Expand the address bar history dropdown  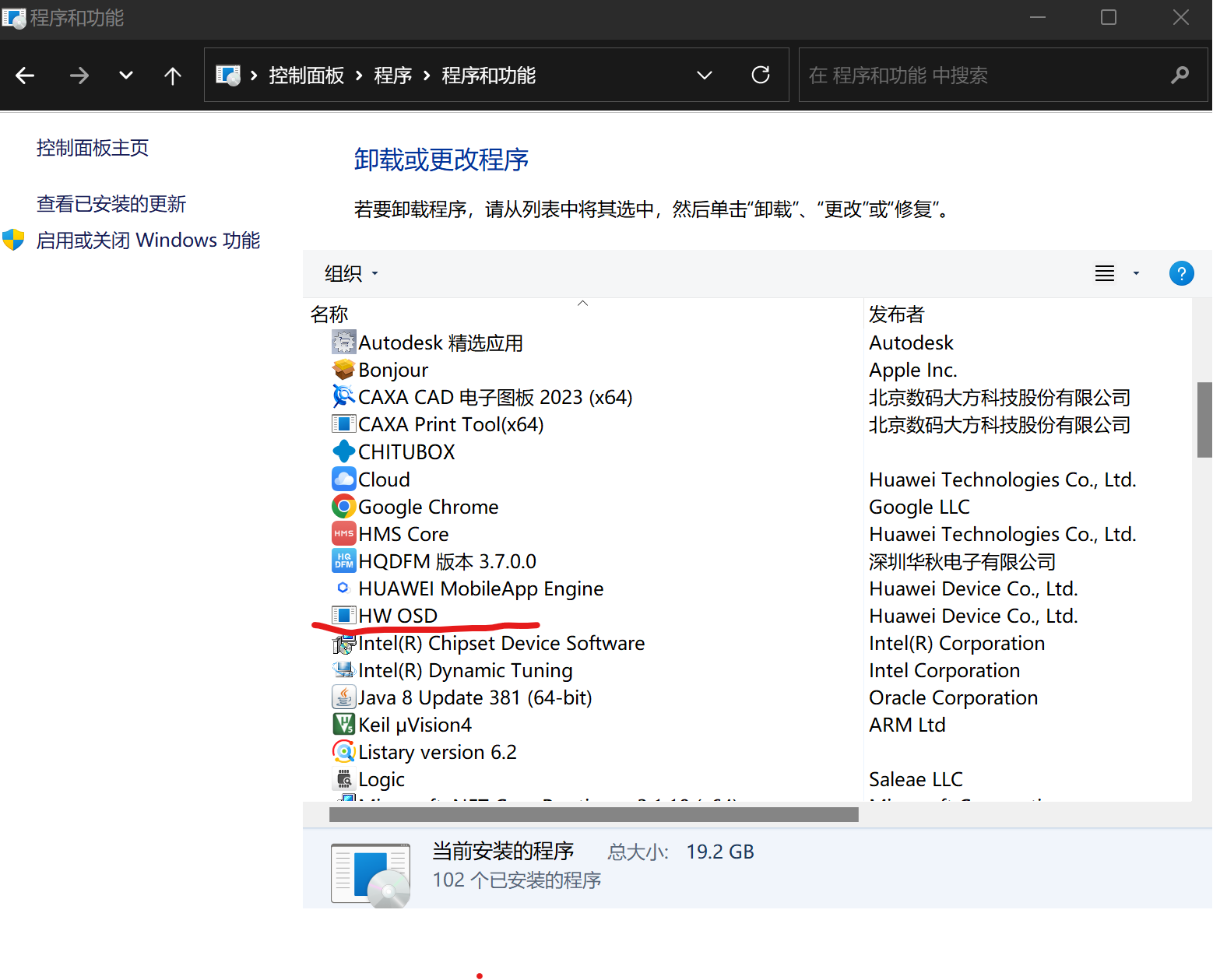(705, 76)
